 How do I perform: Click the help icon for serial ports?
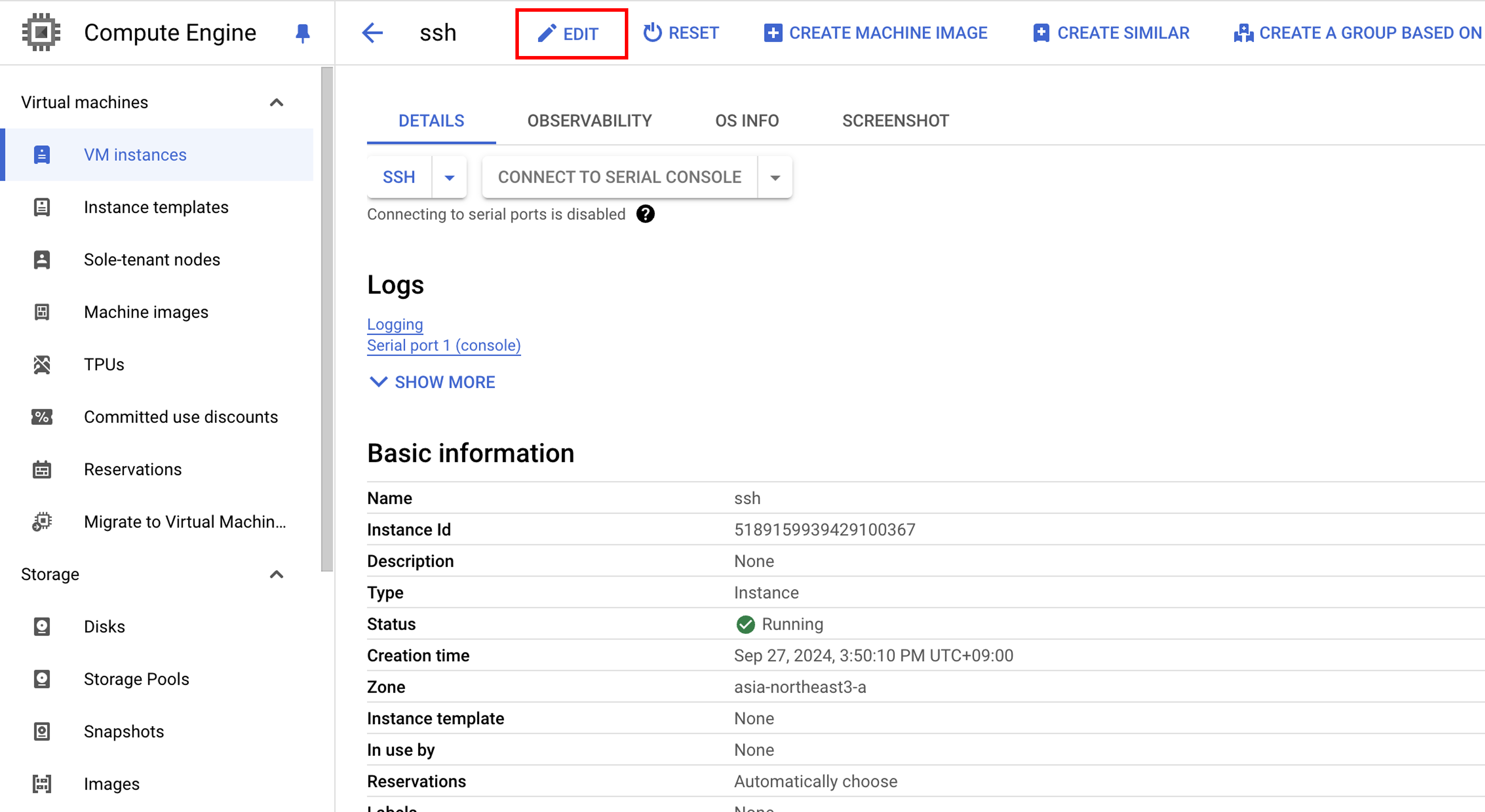[x=645, y=215]
